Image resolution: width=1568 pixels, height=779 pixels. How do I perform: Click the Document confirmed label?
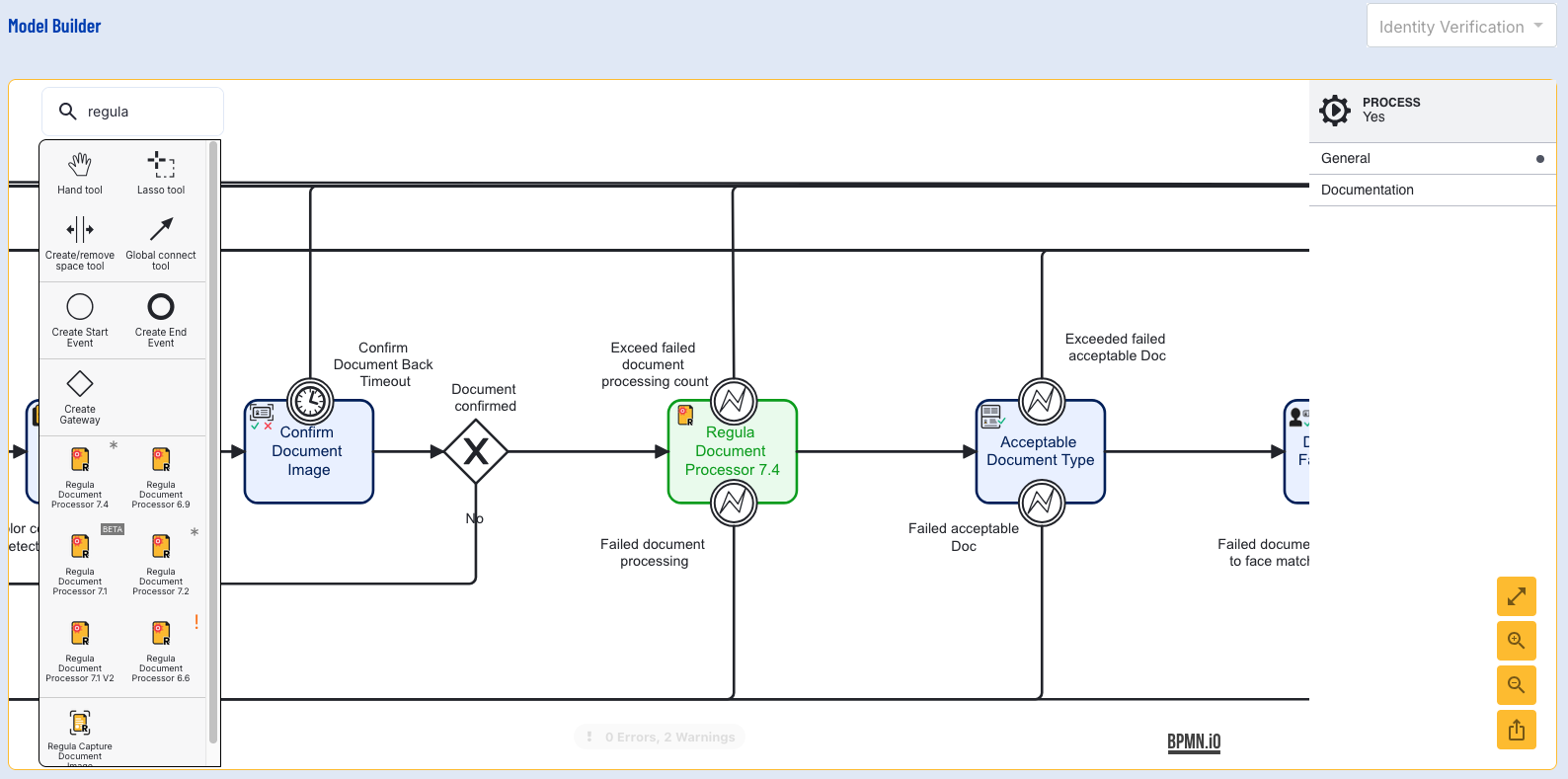[x=484, y=398]
